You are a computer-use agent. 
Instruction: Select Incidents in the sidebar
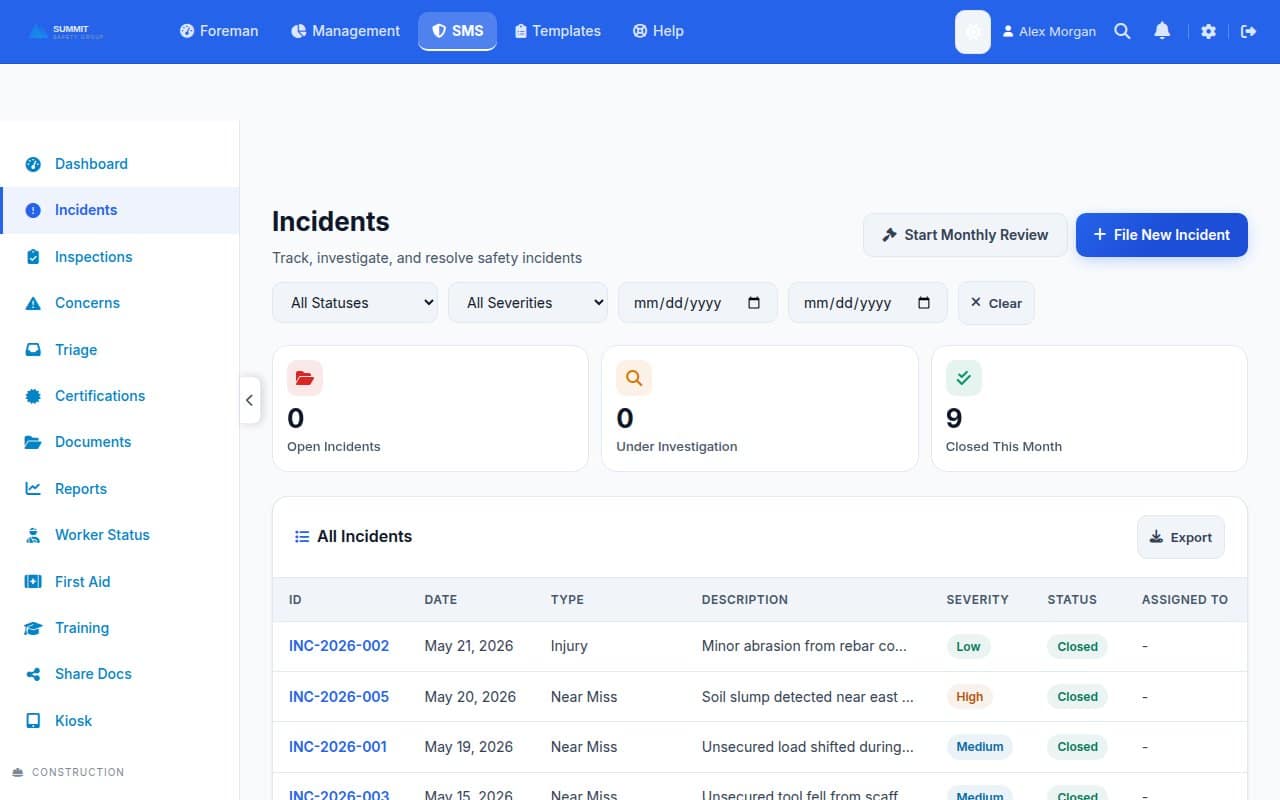(120, 210)
